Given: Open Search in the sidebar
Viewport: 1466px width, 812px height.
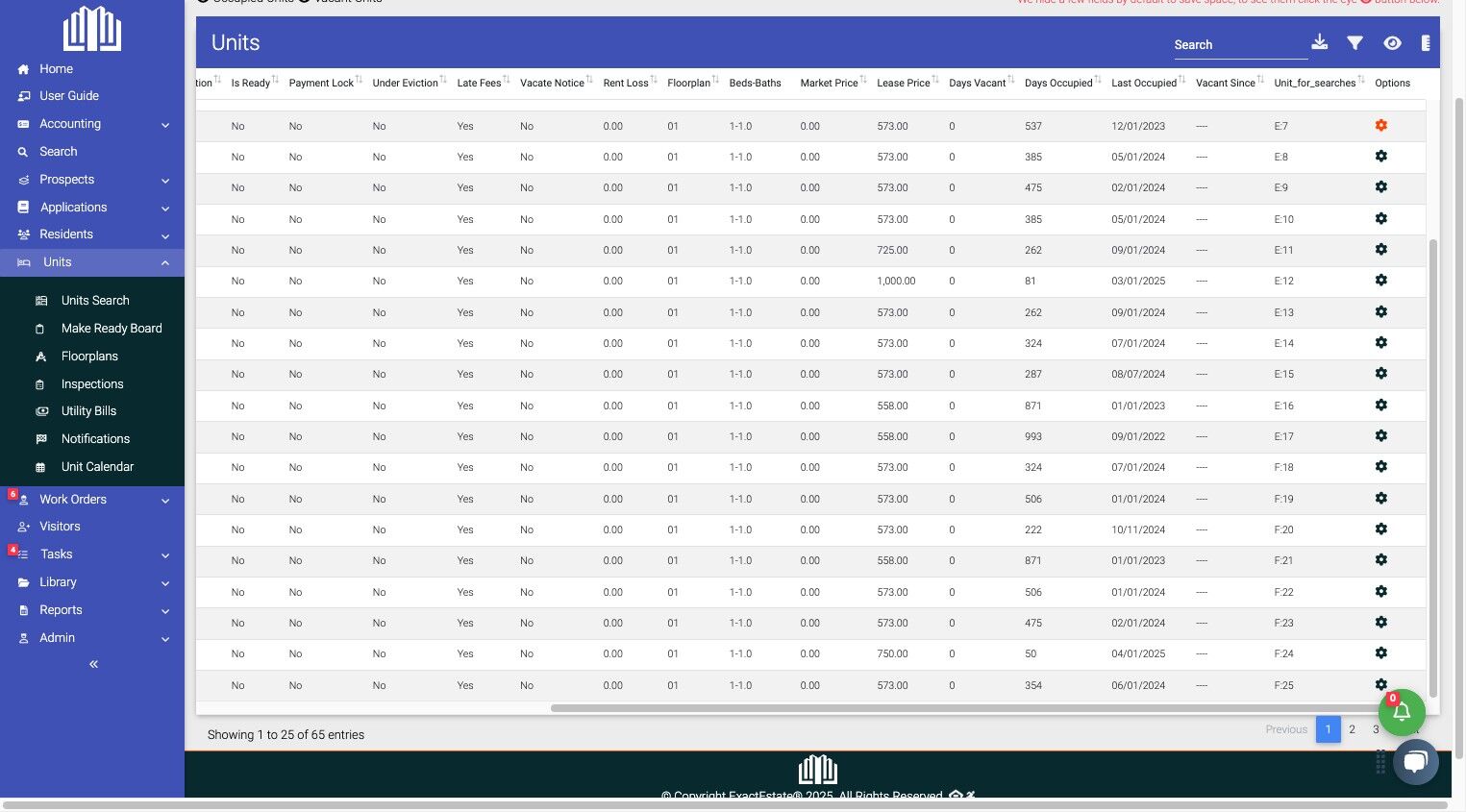Looking at the screenshot, I should [x=58, y=152].
